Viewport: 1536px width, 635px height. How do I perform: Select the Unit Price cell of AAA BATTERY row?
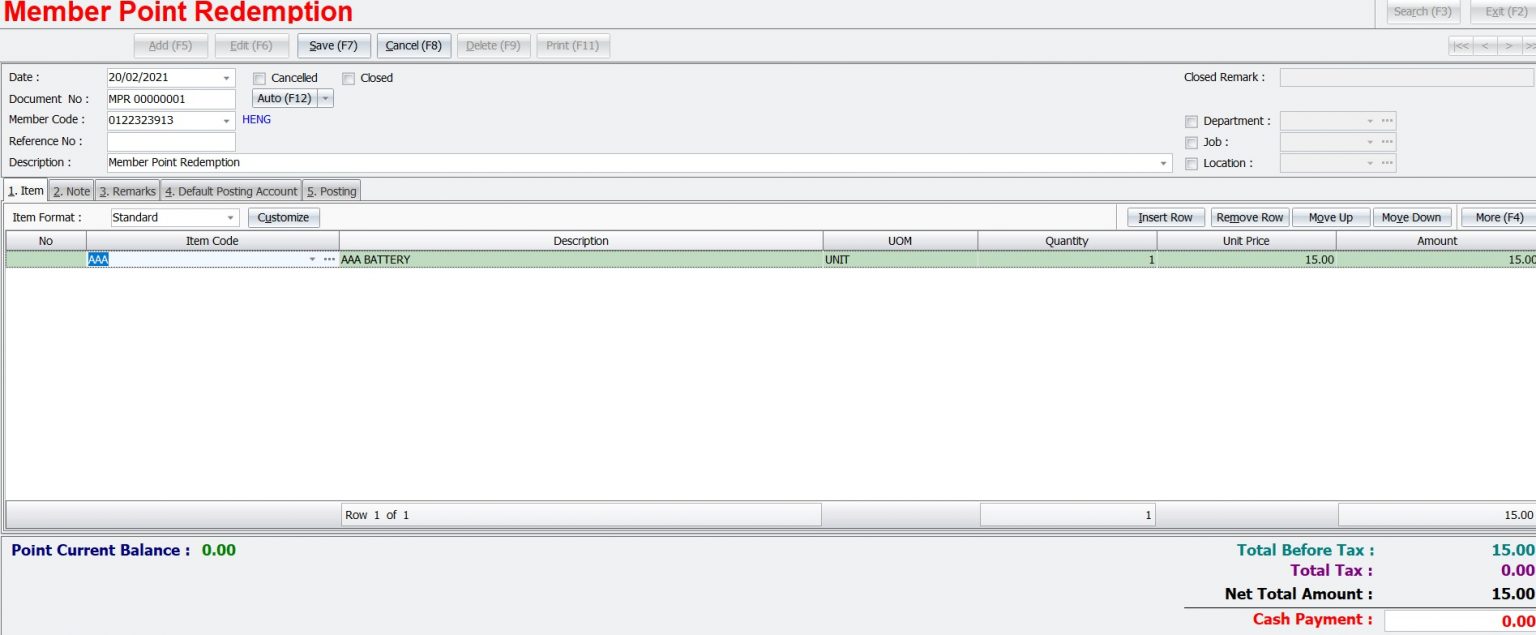point(1246,260)
